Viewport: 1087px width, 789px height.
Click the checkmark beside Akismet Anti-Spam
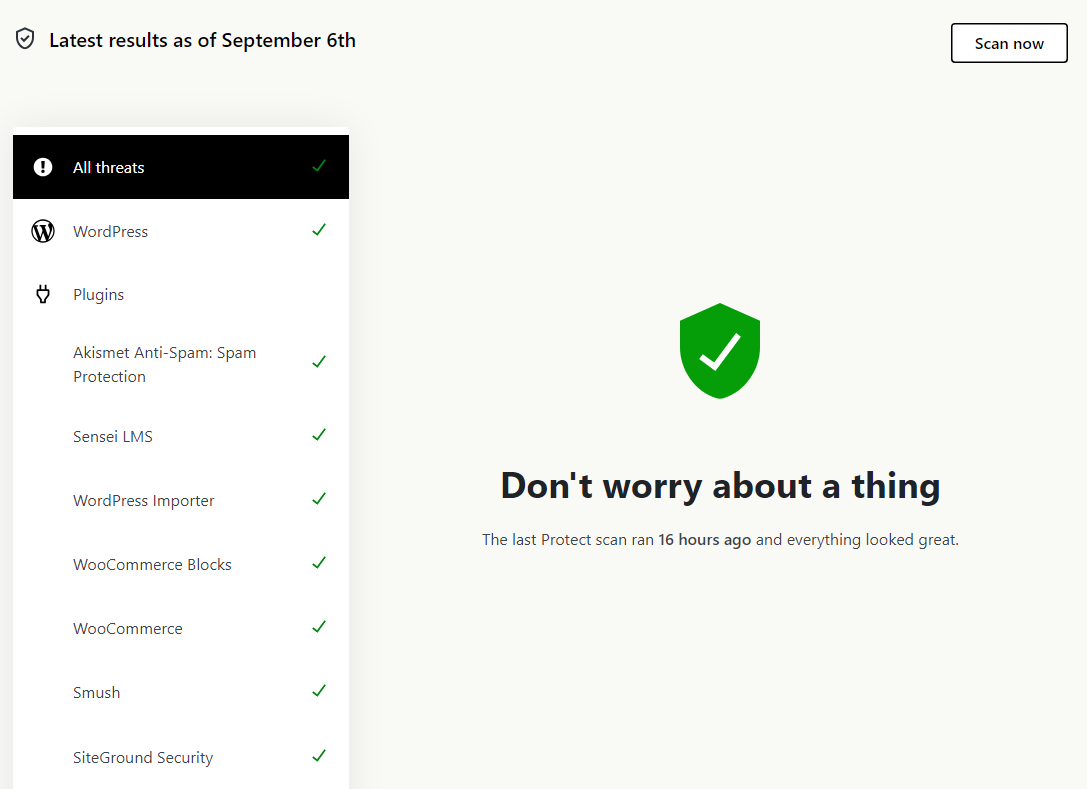coord(318,361)
